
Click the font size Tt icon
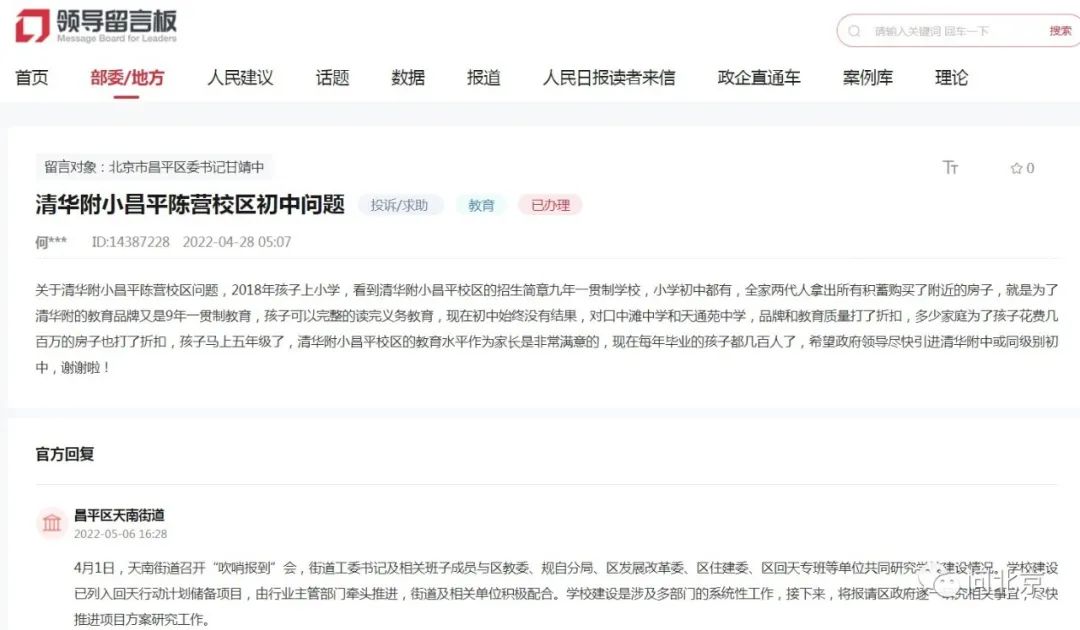pos(951,167)
